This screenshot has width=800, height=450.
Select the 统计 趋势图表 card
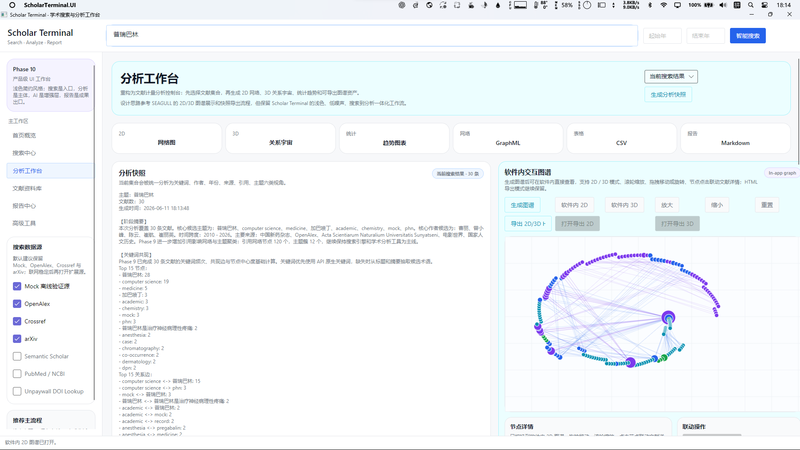coord(394,138)
